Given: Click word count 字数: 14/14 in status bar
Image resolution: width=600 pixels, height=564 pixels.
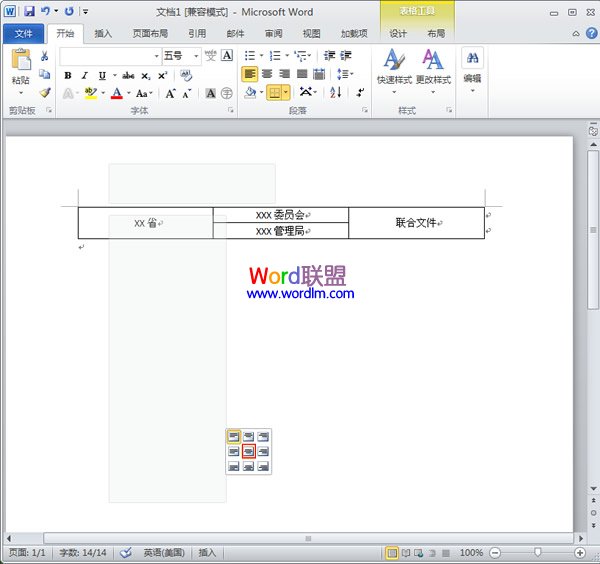Looking at the screenshot, I should pos(83,553).
